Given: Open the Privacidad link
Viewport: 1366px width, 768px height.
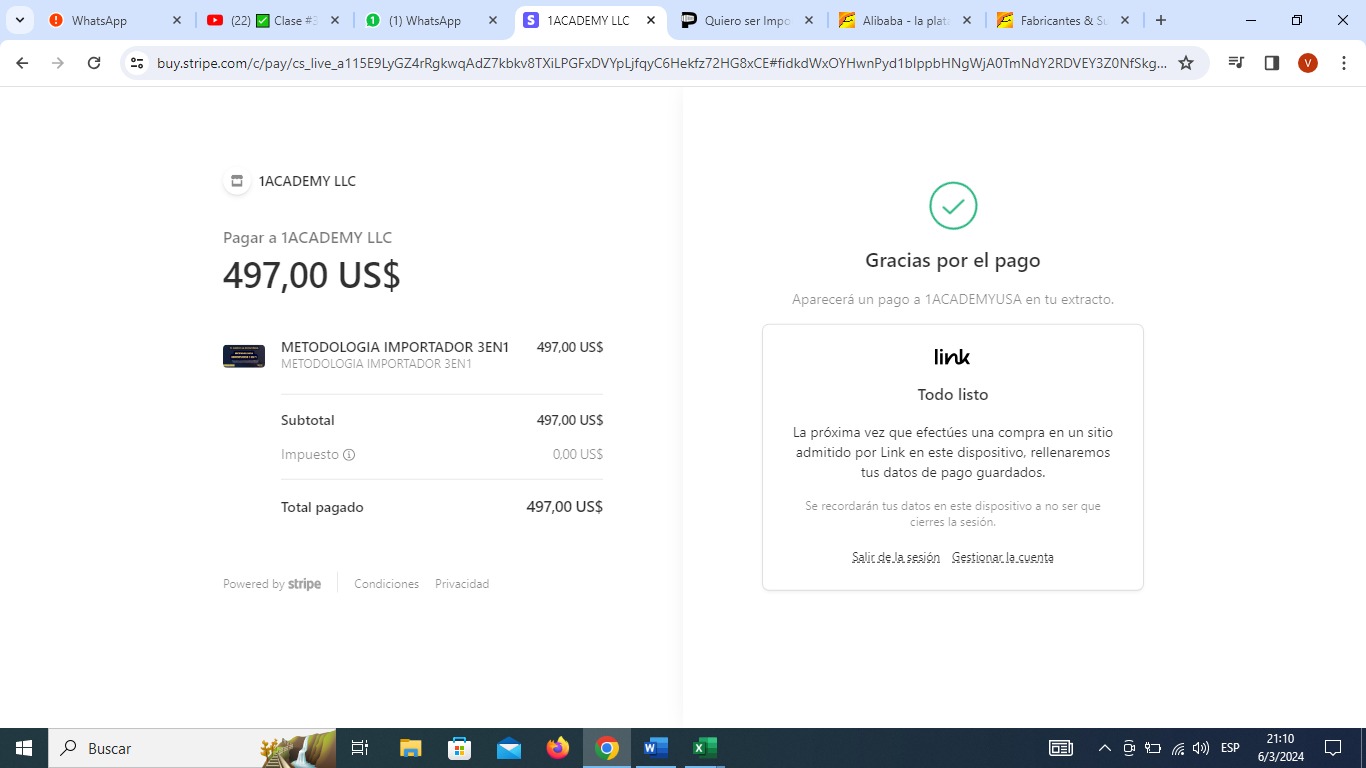Looking at the screenshot, I should coord(462,584).
